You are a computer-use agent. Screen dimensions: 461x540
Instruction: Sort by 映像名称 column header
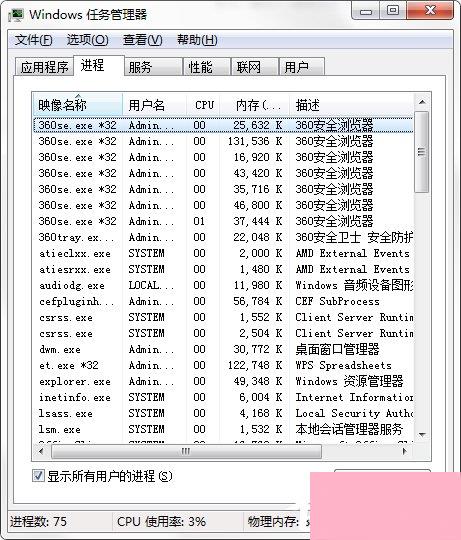pyautogui.click(x=78, y=105)
